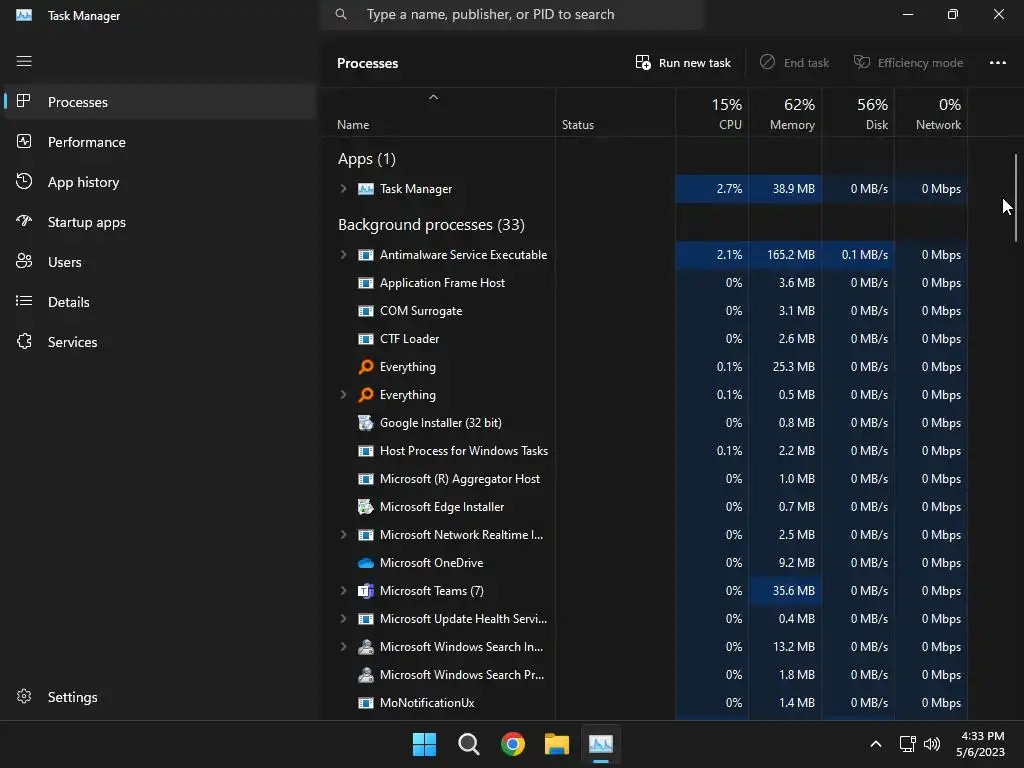Select the Microsoft (R) Aggregator Host row

click(x=645, y=479)
